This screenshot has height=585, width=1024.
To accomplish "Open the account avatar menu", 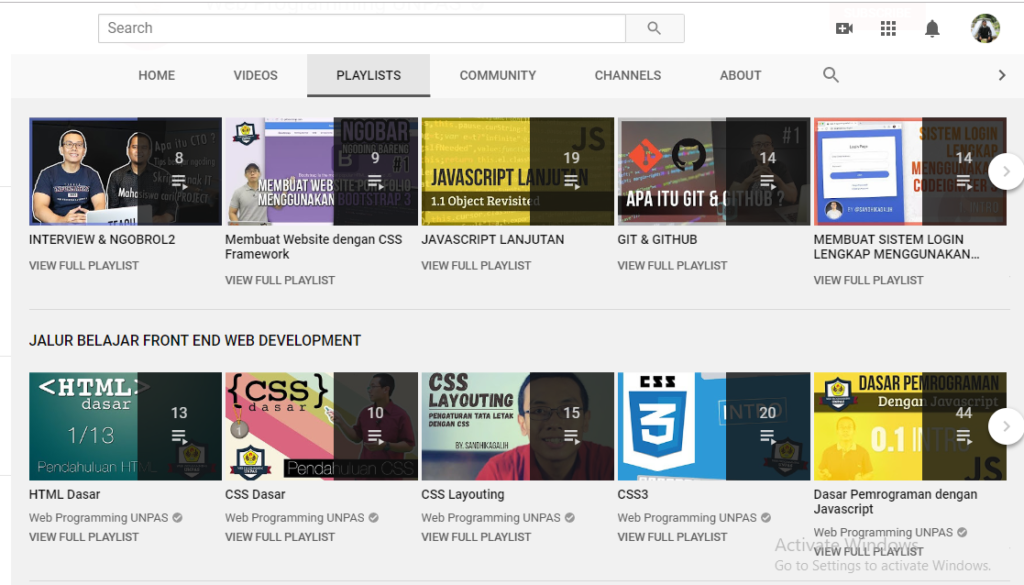I will click(985, 28).
